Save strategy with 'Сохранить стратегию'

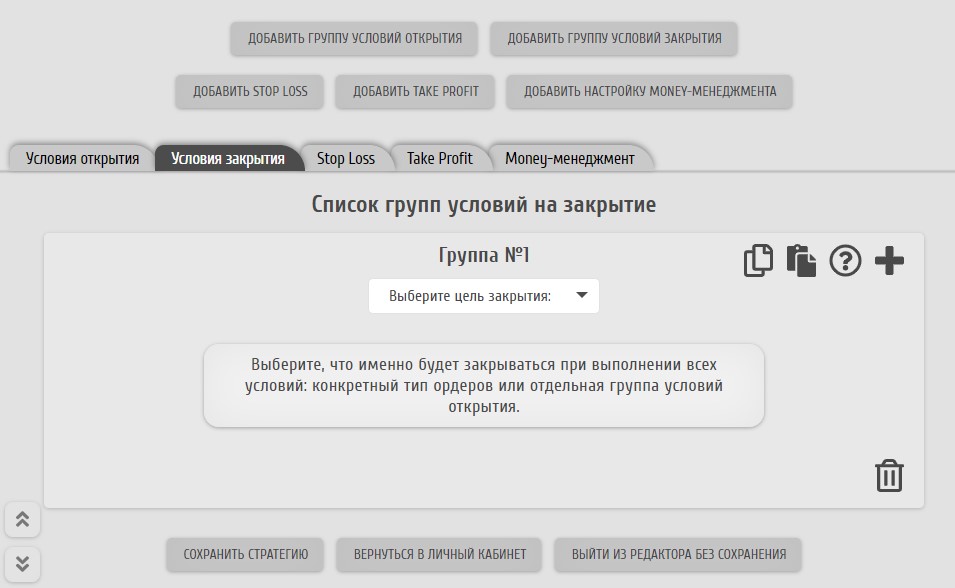[x=245, y=554]
